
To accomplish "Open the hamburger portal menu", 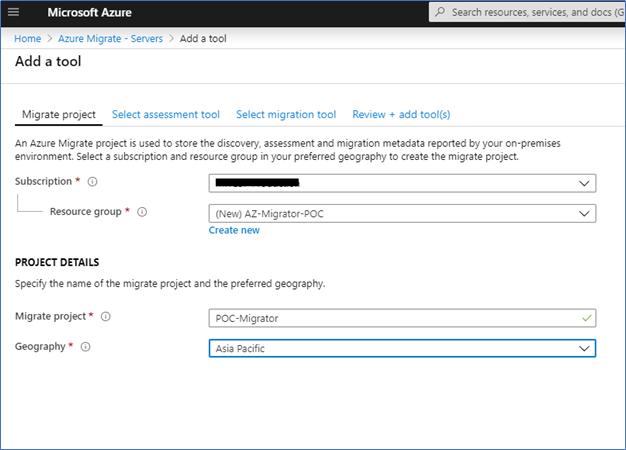I will (x=13, y=12).
